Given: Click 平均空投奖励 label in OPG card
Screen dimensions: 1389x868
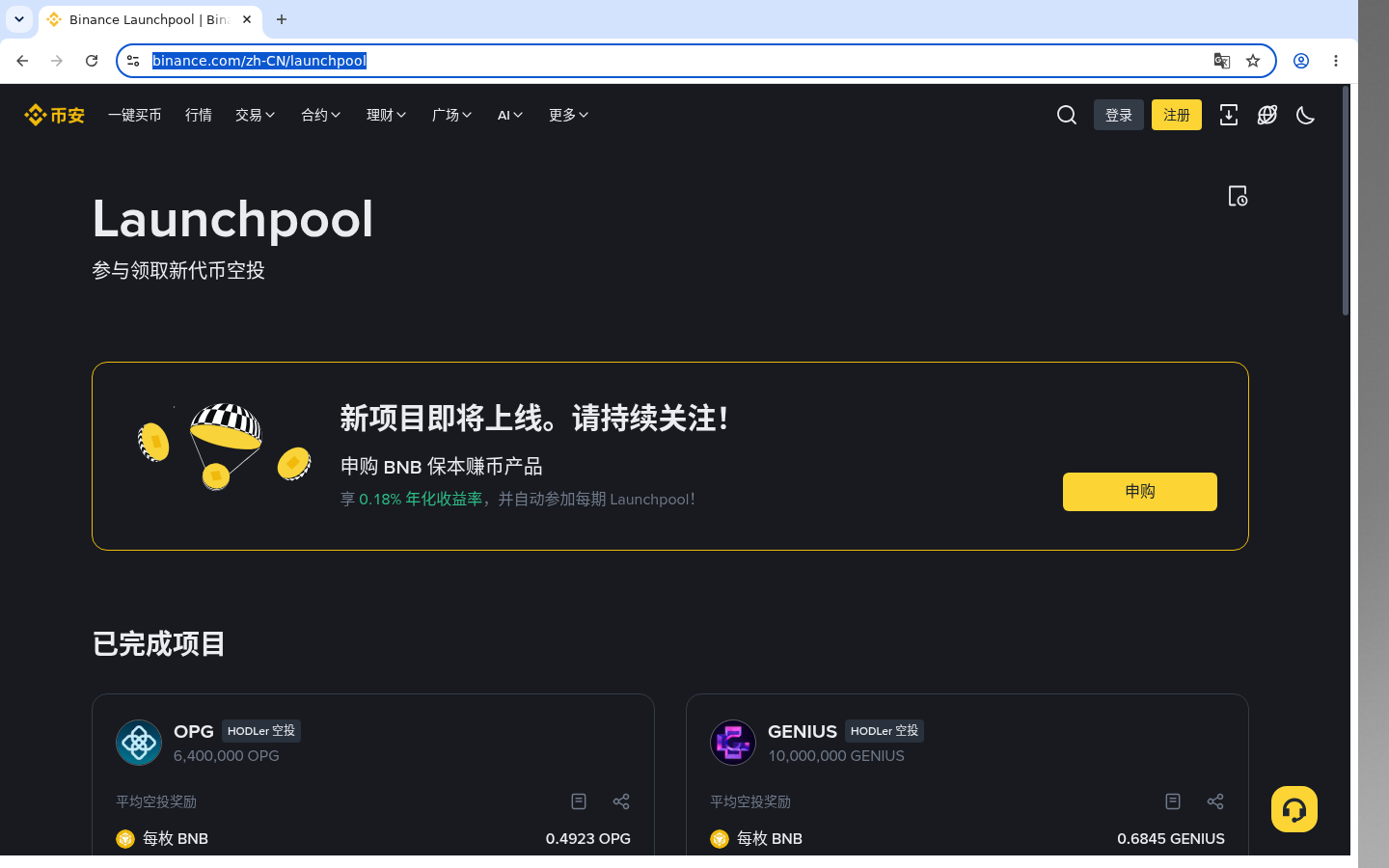Looking at the screenshot, I should (x=156, y=801).
